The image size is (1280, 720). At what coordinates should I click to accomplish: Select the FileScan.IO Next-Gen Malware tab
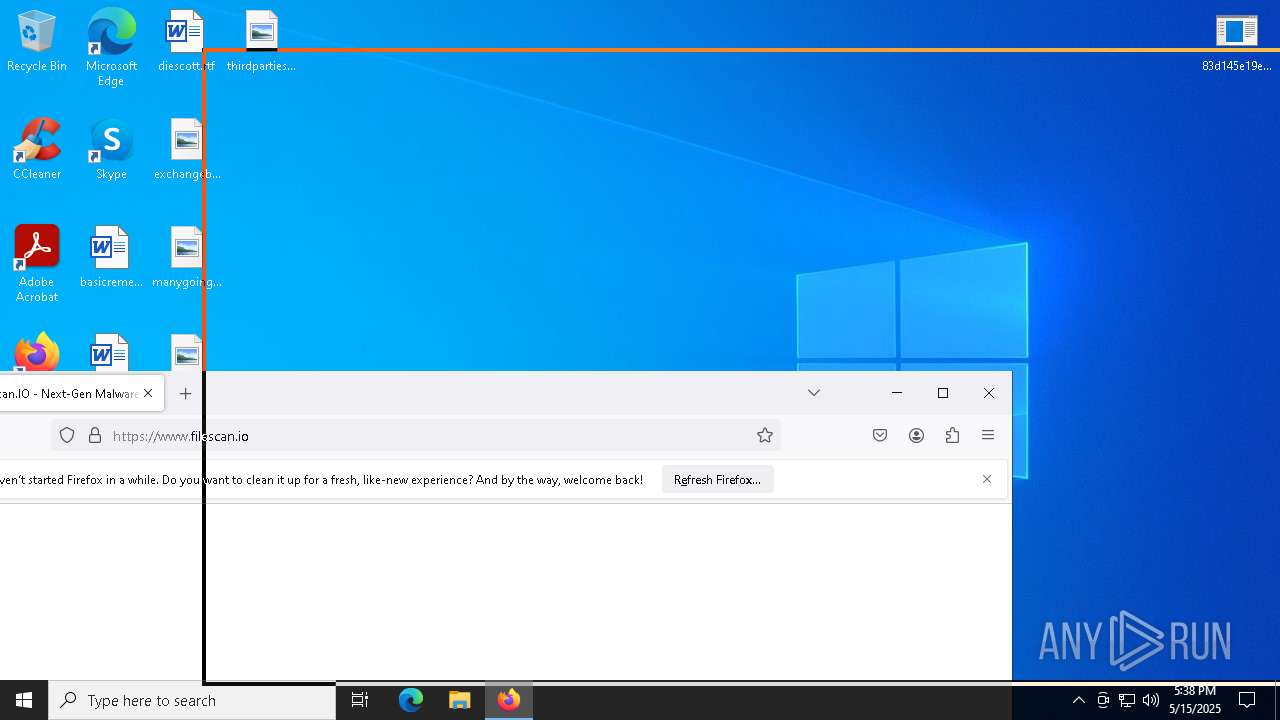click(69, 393)
